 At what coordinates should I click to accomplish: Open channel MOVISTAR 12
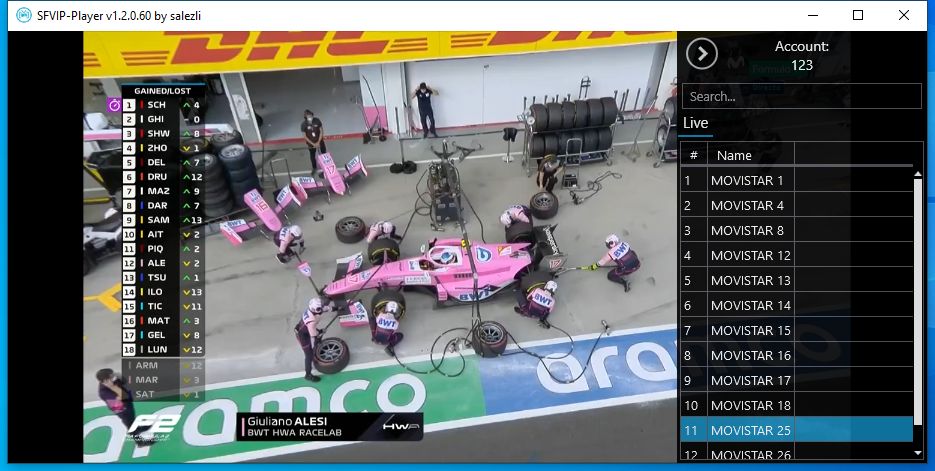(797, 255)
